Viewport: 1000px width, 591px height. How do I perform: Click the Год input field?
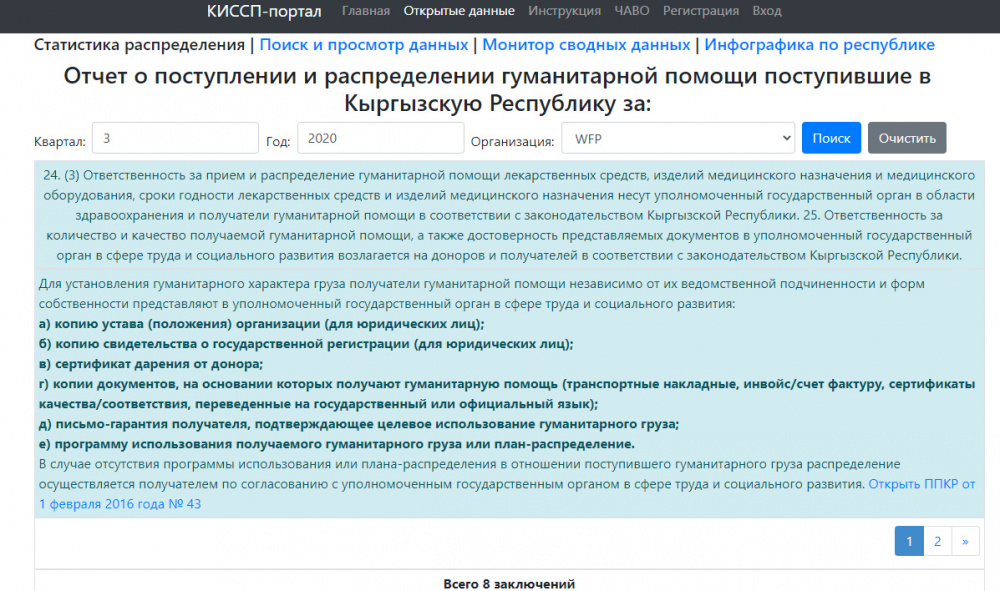pyautogui.click(x=381, y=138)
